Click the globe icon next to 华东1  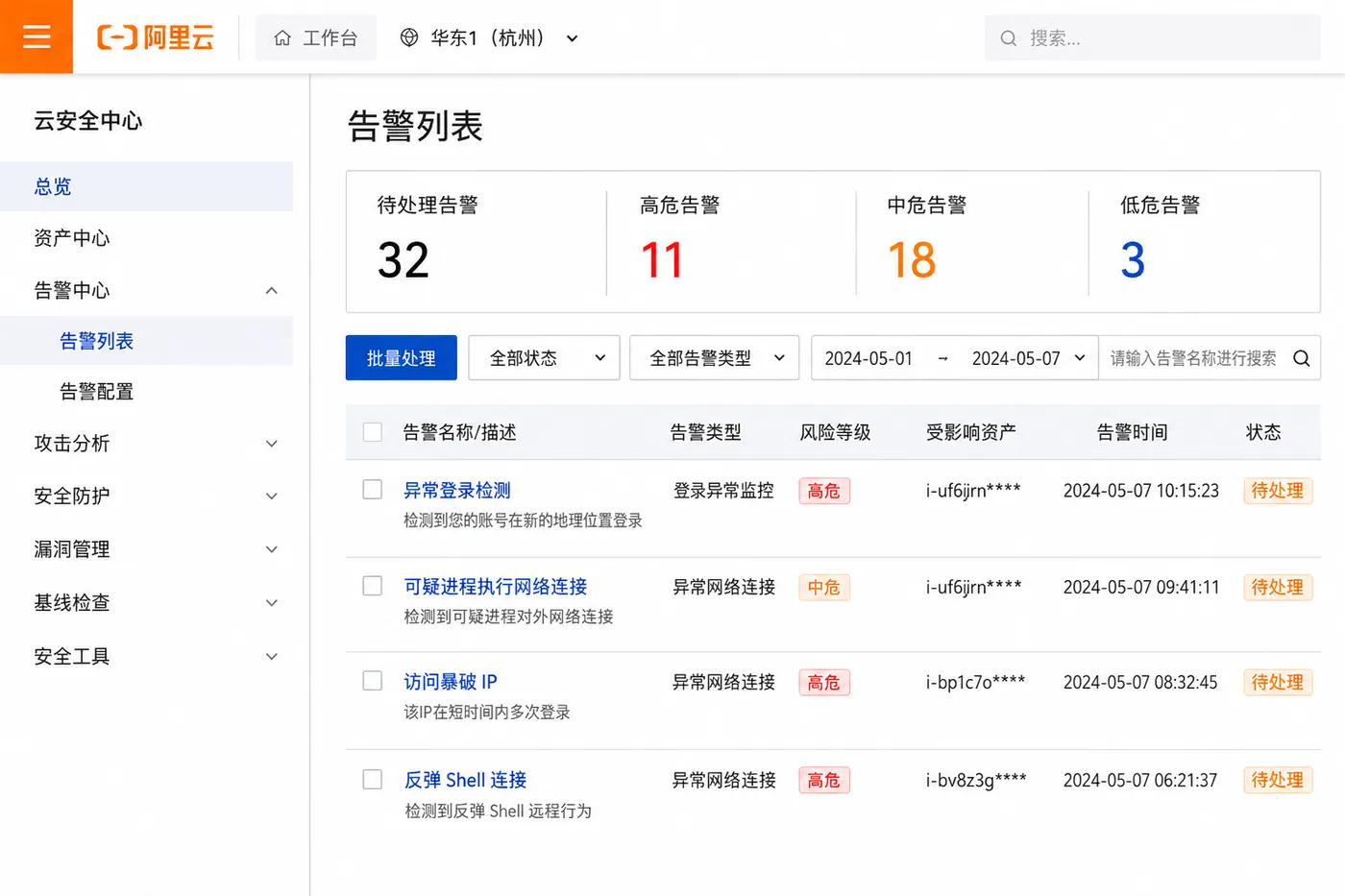[x=409, y=37]
